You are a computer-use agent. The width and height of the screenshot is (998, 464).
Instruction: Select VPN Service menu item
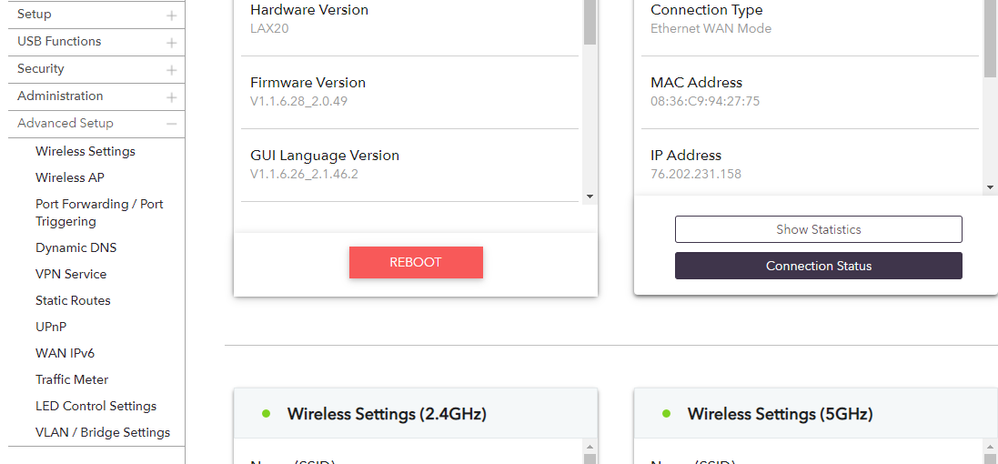click(x=71, y=274)
